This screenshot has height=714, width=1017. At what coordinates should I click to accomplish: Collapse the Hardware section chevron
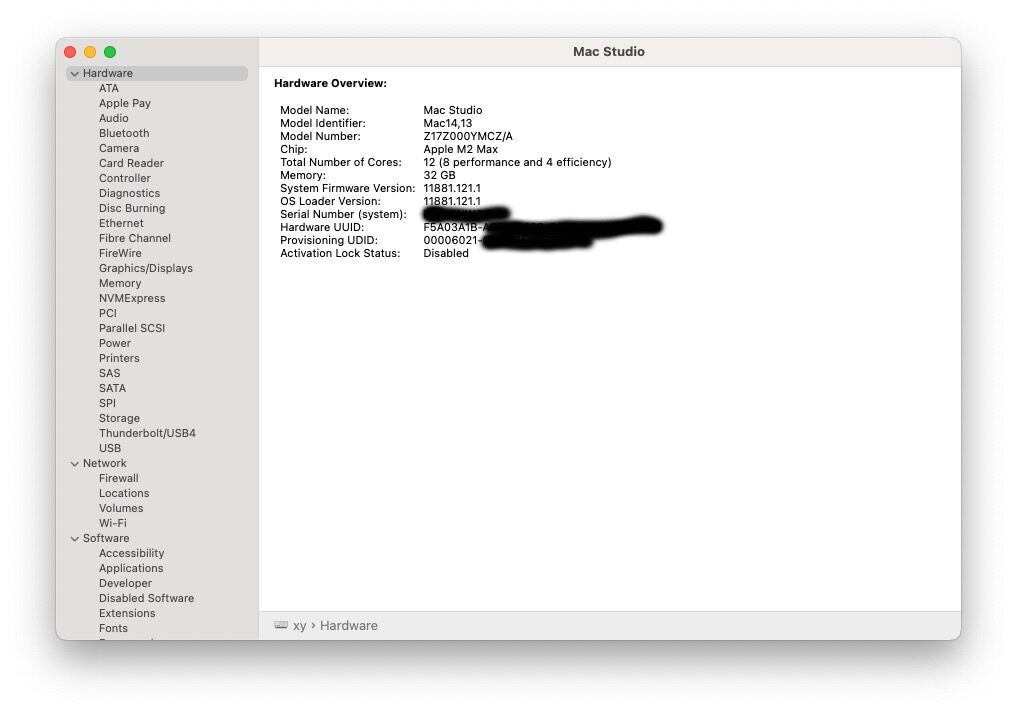click(75, 74)
